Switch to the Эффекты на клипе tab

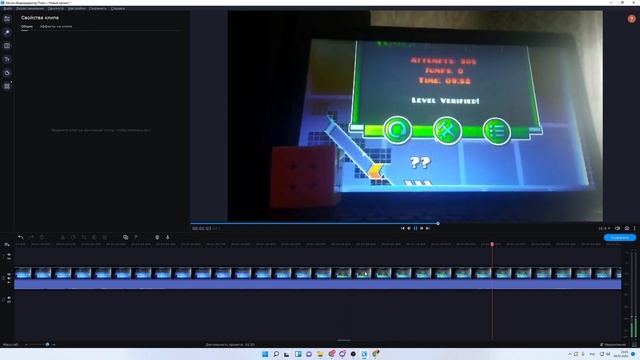click(56, 26)
